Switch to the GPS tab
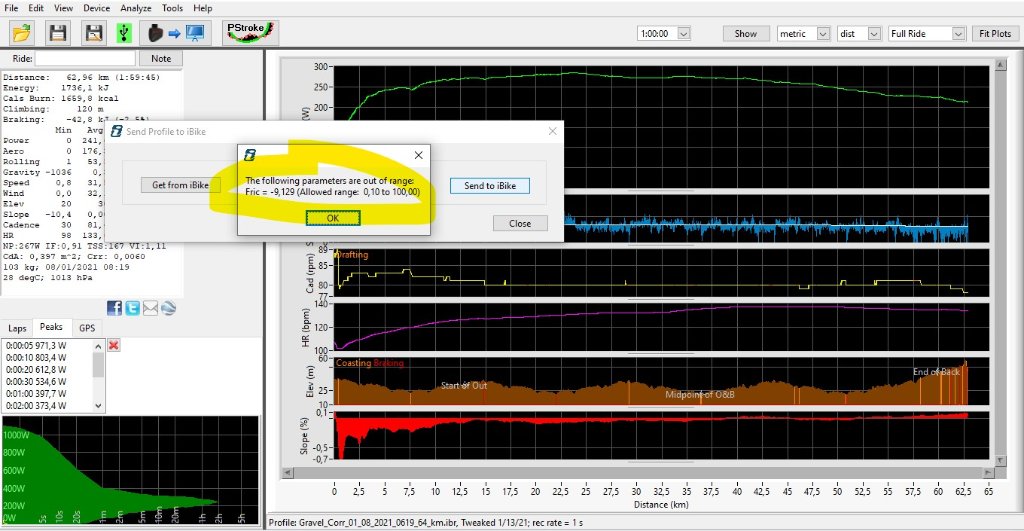Image resolution: width=1024 pixels, height=531 pixels. pyautogui.click(x=87, y=328)
